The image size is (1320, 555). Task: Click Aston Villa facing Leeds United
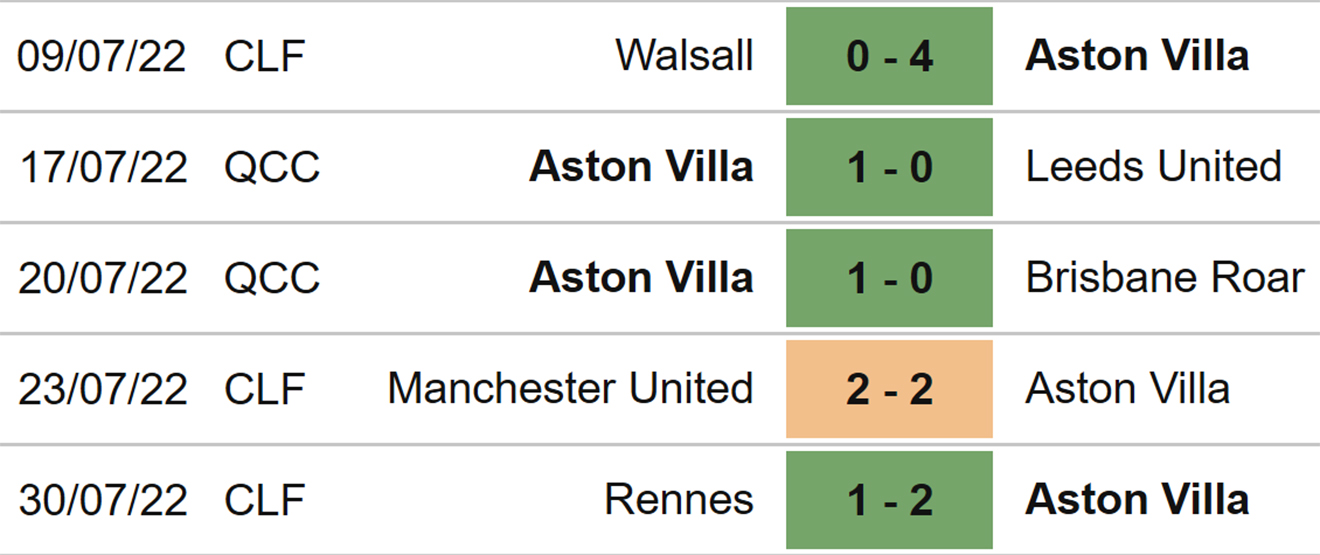point(641,167)
